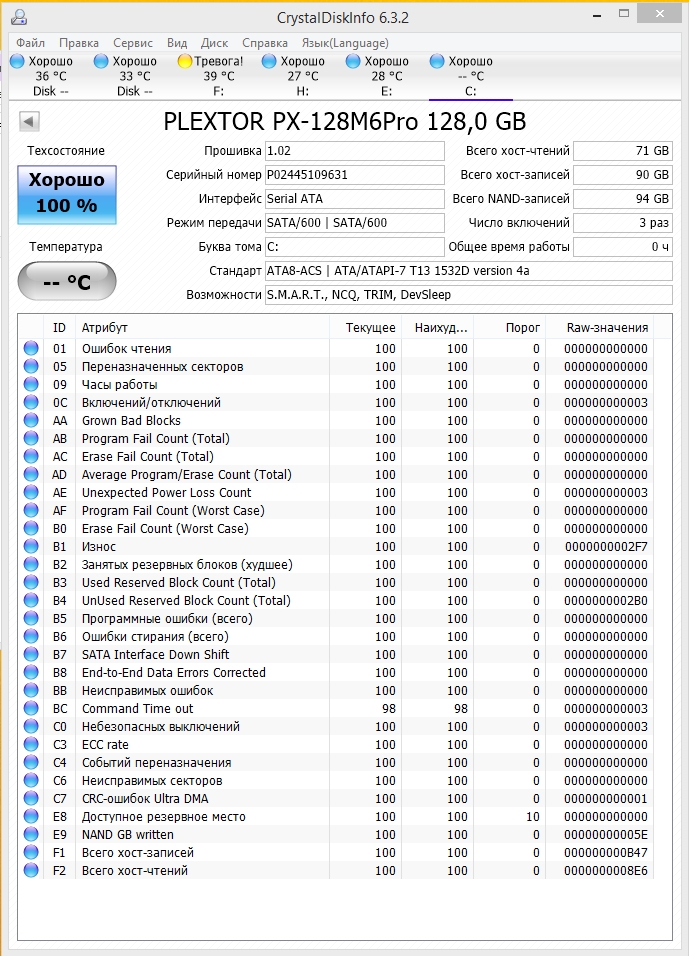Select the C: disk tab
Screen dimensions: 689x956
click(x=470, y=90)
